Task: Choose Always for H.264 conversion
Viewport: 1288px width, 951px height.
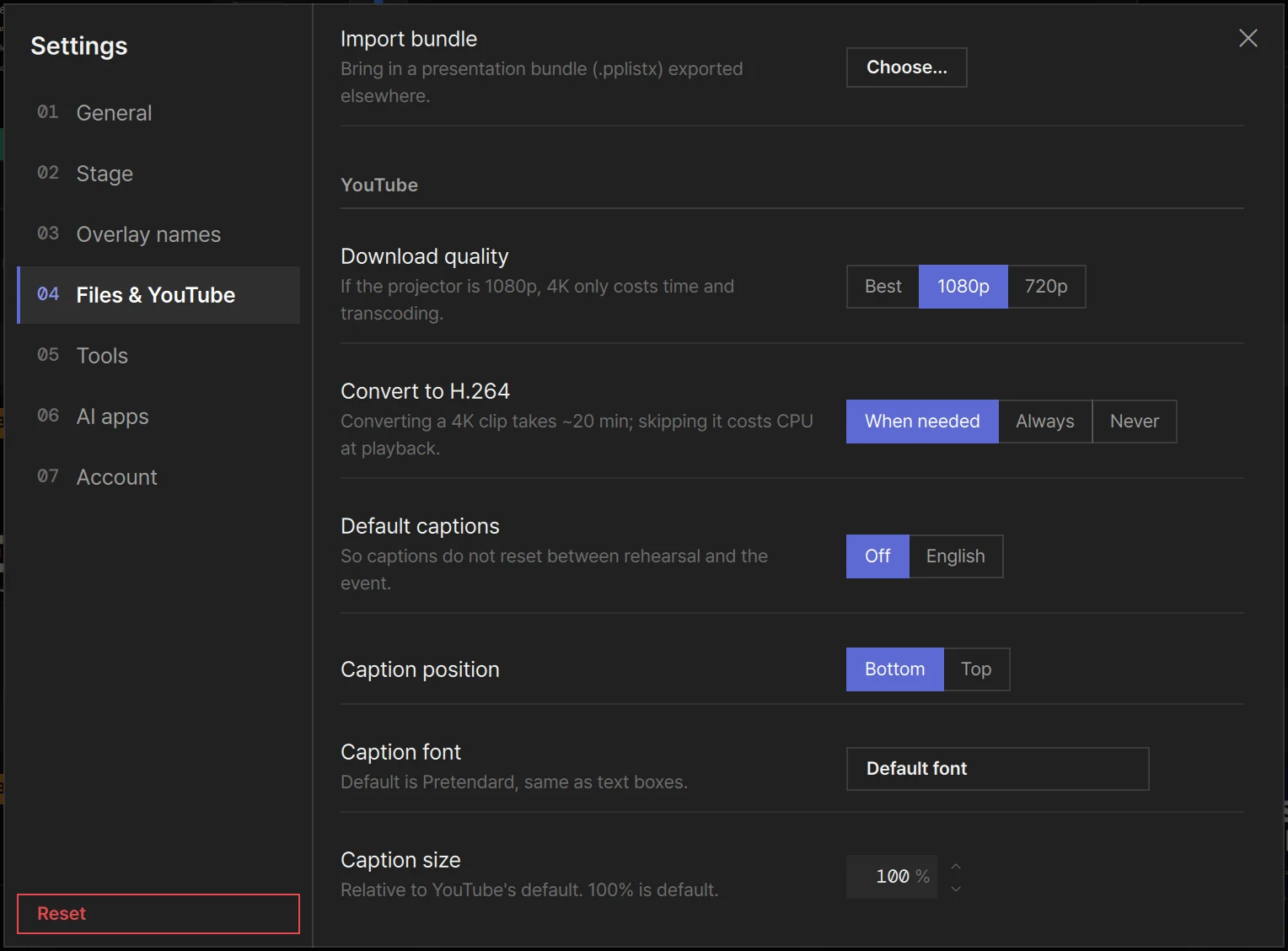Action: [x=1045, y=422]
